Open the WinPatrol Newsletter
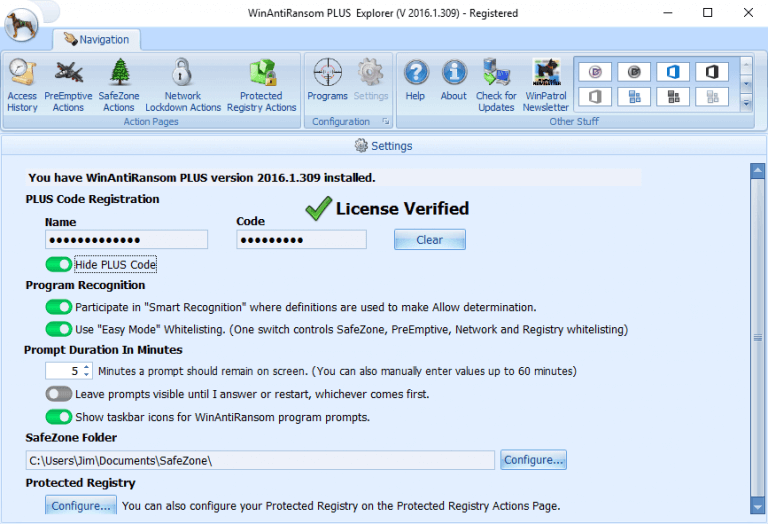 click(546, 85)
